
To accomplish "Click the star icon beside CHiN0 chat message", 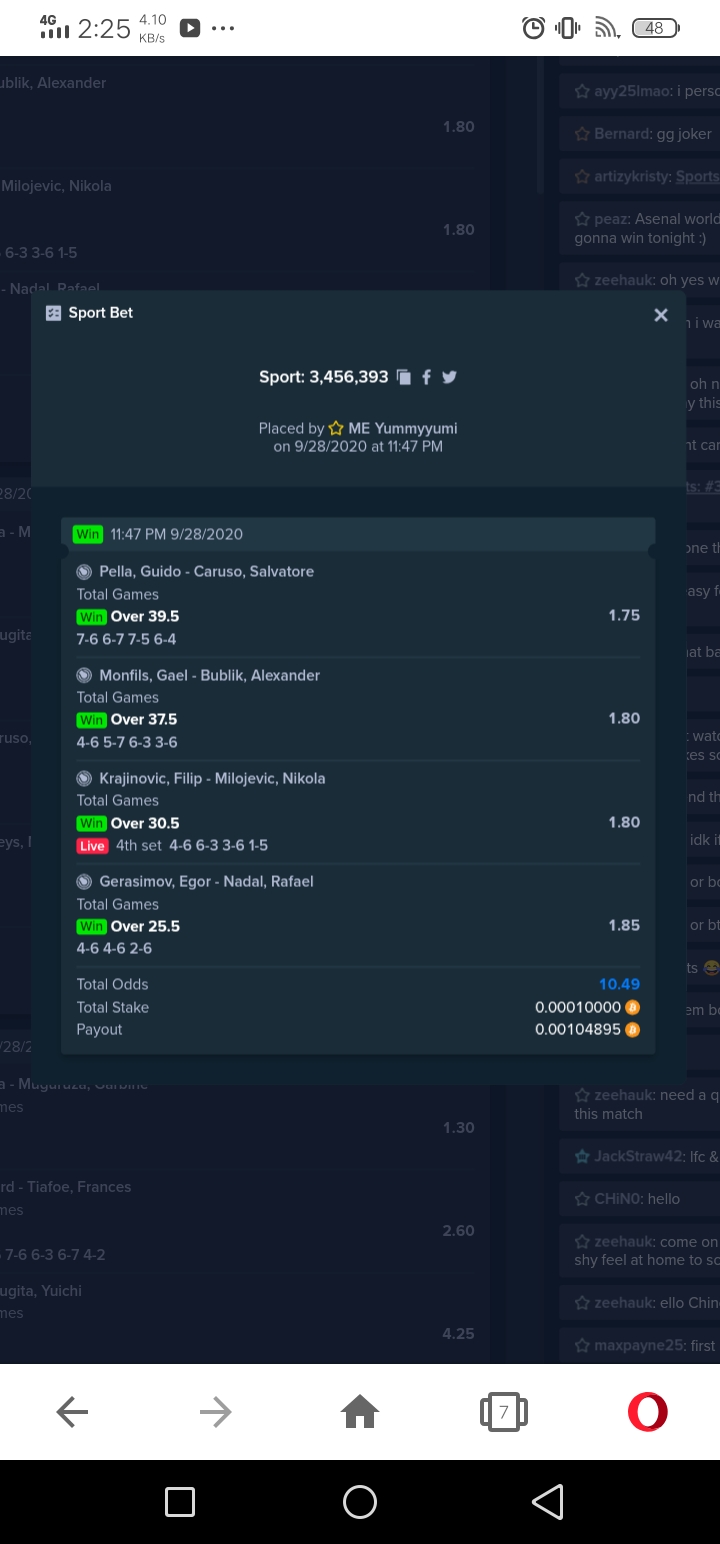I will click(582, 1199).
